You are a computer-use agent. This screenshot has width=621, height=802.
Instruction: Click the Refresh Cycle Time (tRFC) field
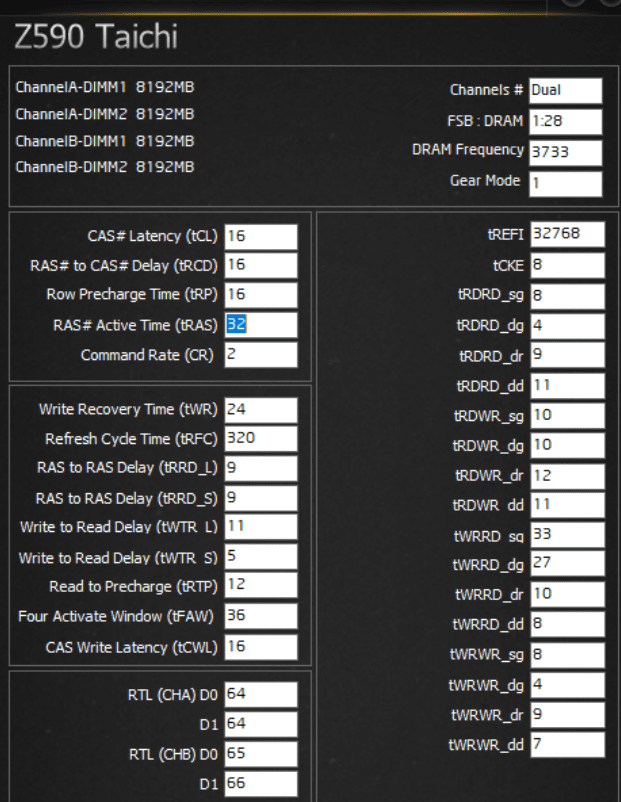261,439
